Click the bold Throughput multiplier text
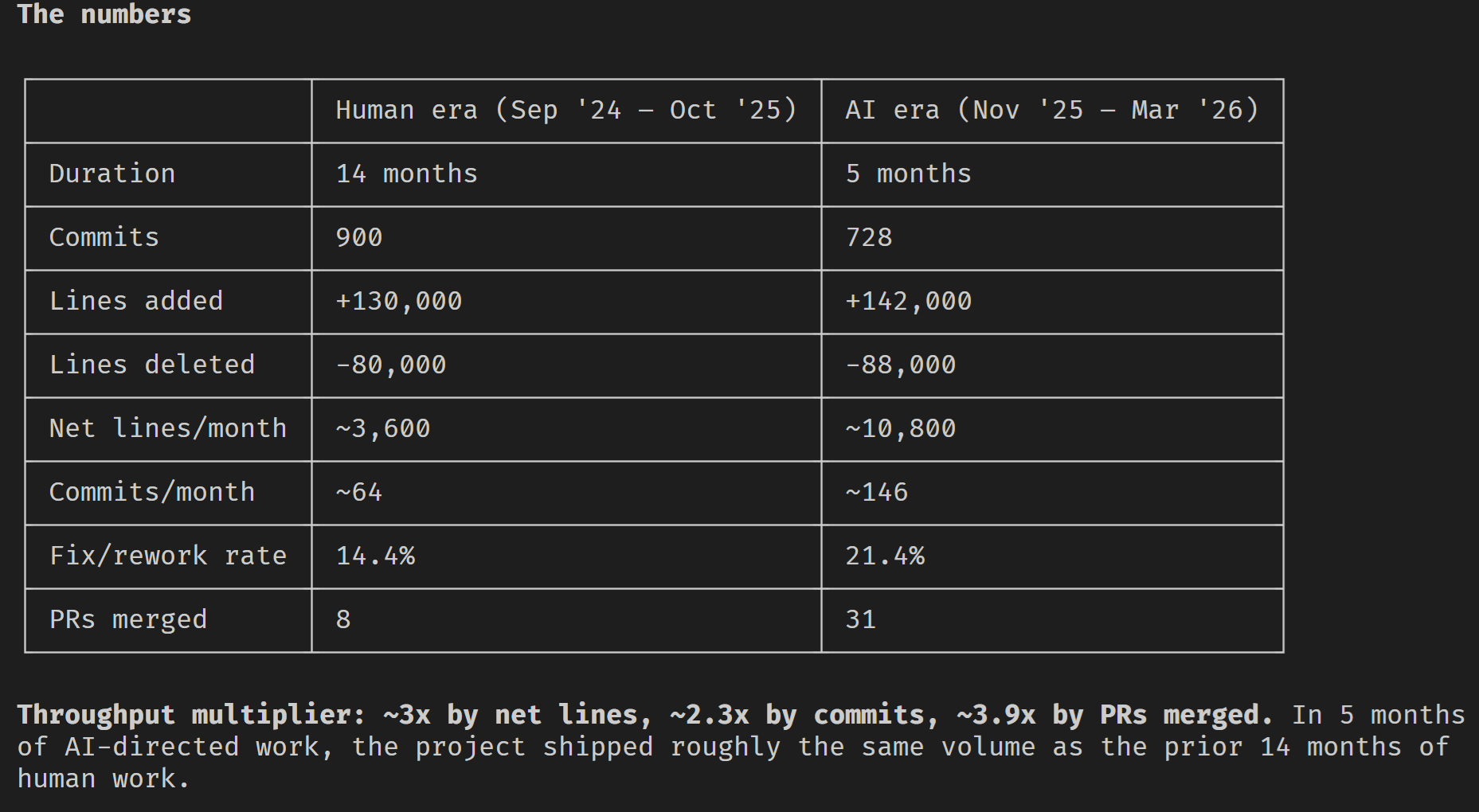Image resolution: width=1479 pixels, height=812 pixels. (x=645, y=715)
